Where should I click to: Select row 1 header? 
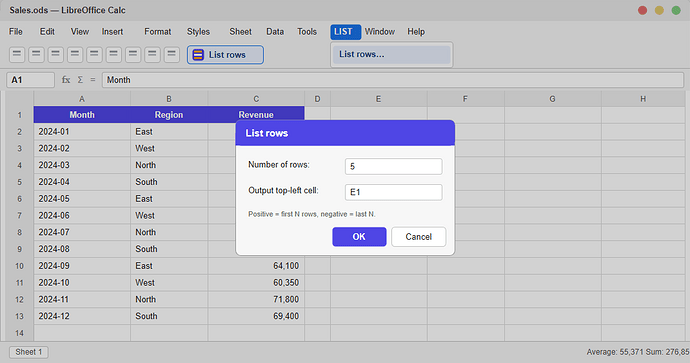pyautogui.click(x=19, y=115)
